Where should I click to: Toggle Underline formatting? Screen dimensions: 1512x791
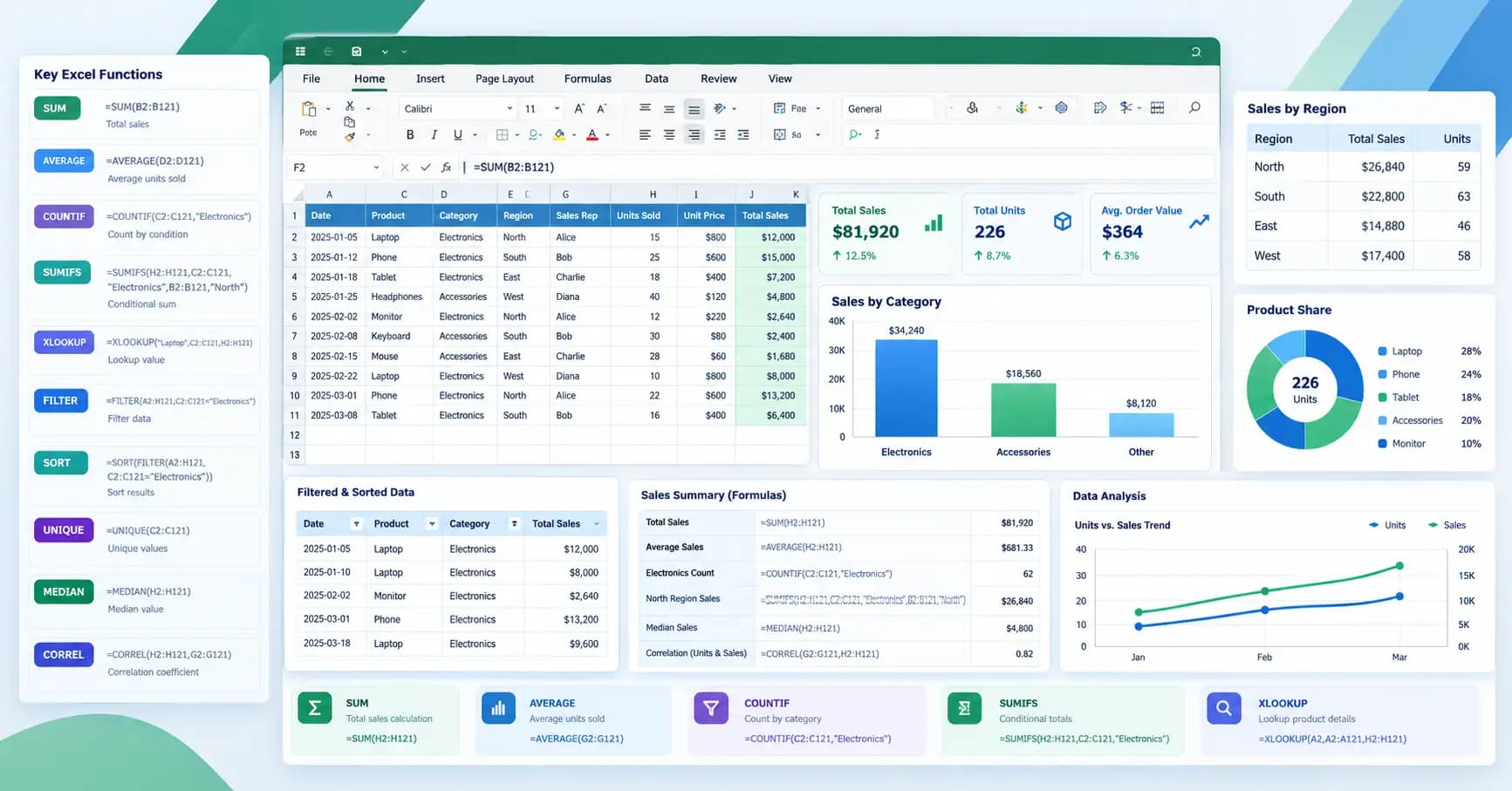457,135
